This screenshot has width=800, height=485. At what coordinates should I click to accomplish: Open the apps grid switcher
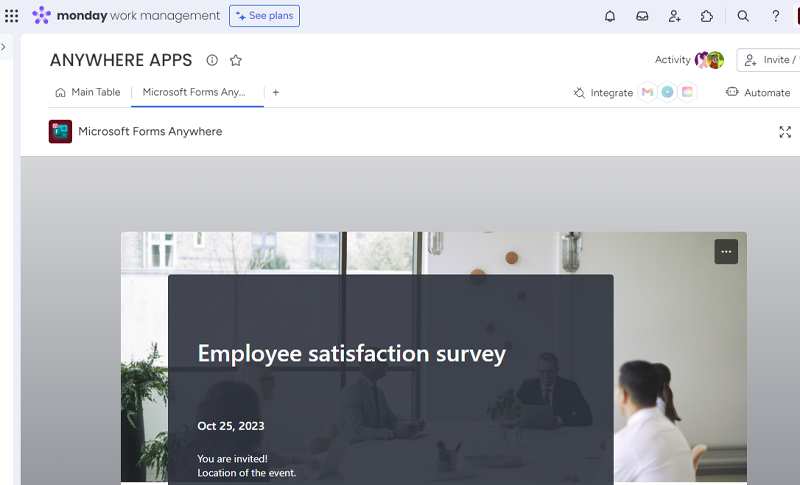[12, 16]
